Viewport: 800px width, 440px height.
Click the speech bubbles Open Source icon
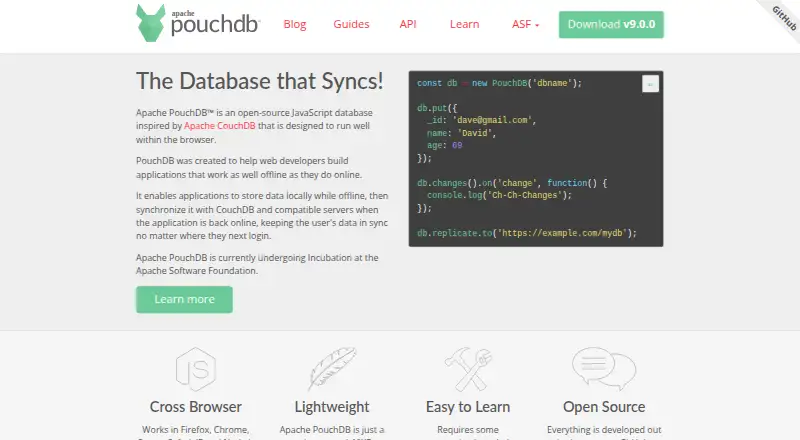(x=604, y=369)
